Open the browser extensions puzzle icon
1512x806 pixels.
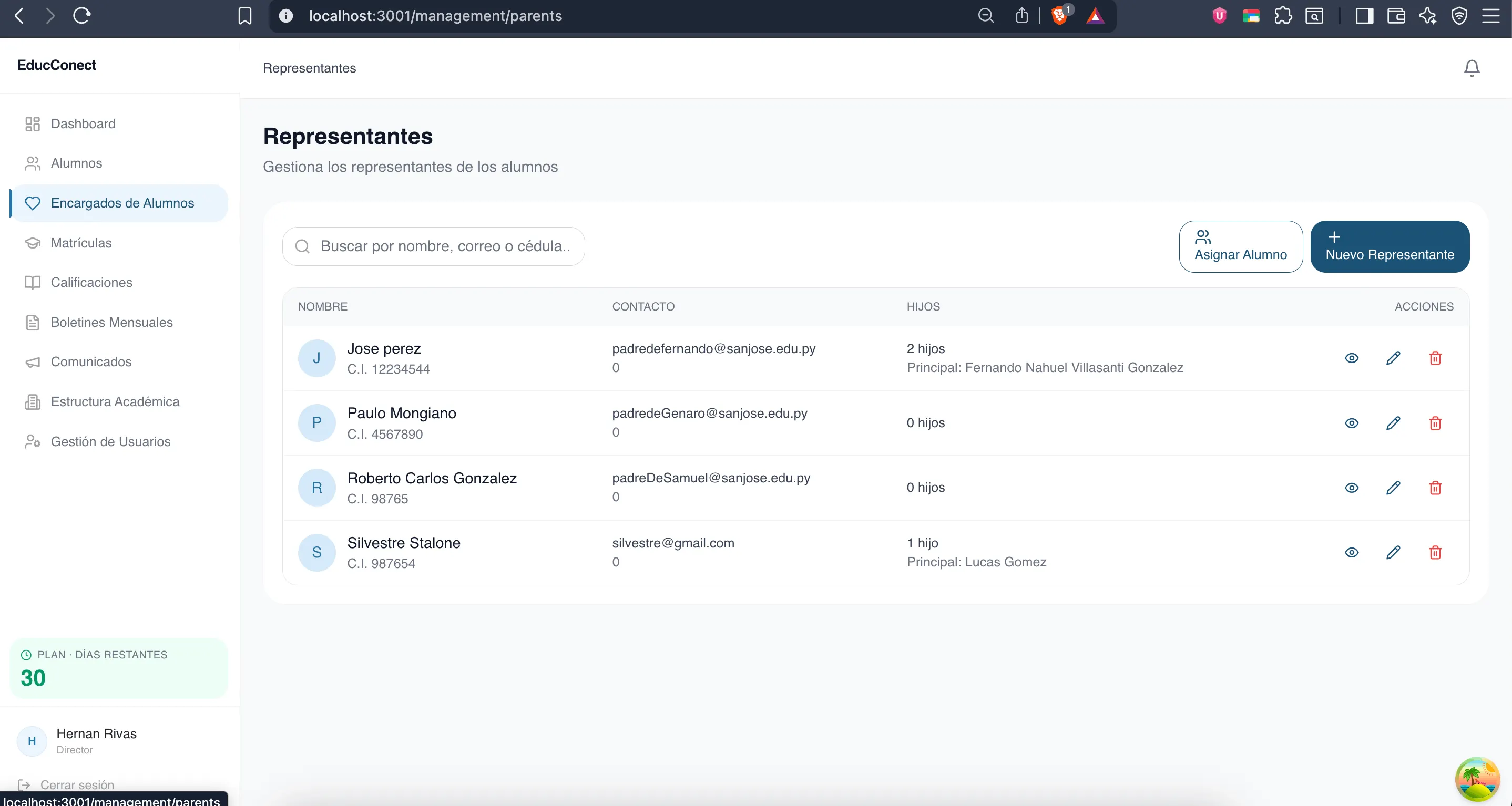coord(1282,16)
